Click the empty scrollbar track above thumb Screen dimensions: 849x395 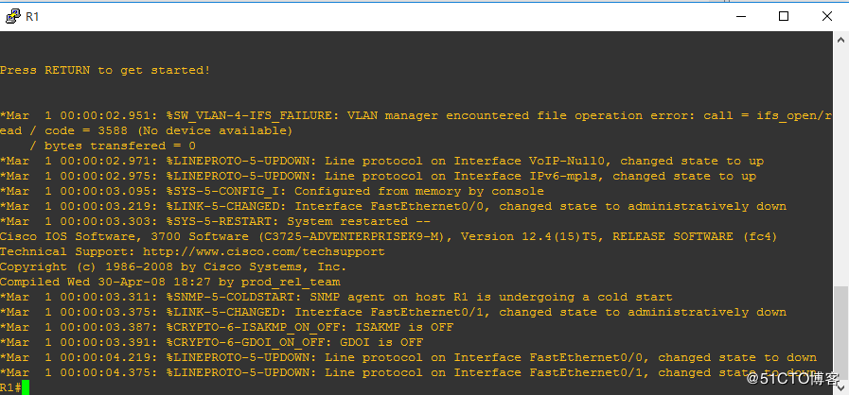[841, 167]
